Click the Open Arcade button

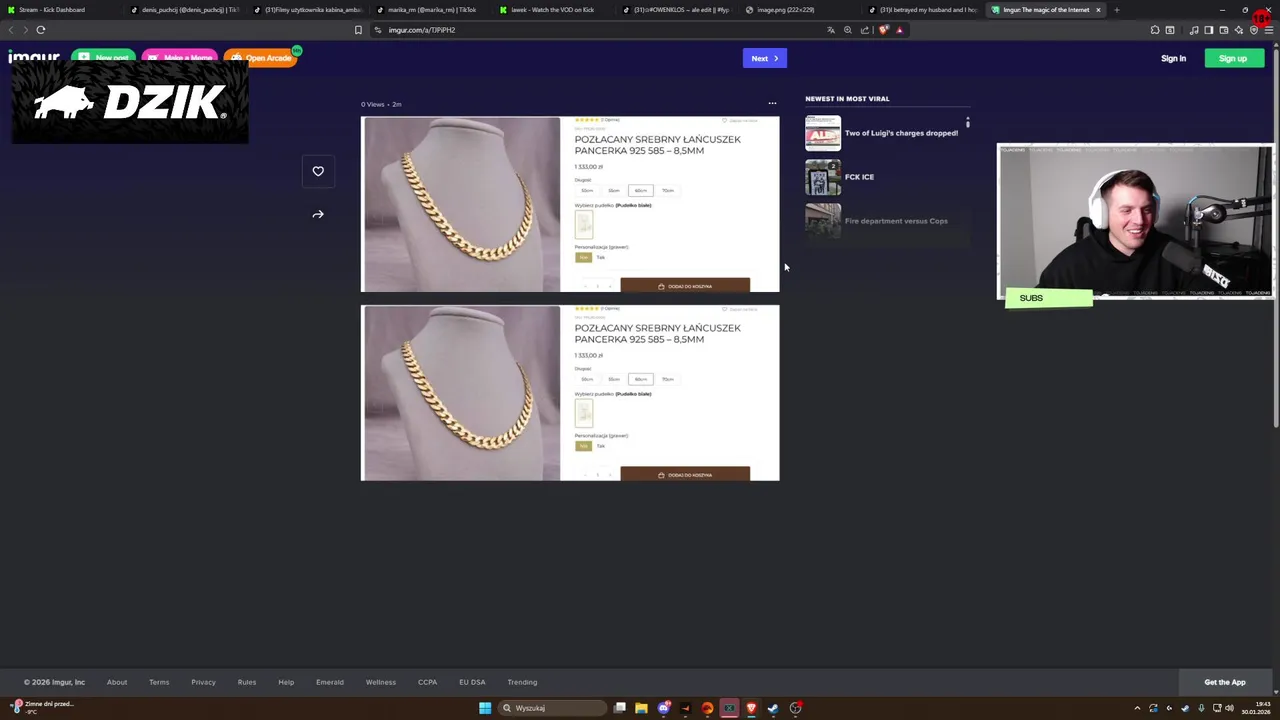(261, 58)
